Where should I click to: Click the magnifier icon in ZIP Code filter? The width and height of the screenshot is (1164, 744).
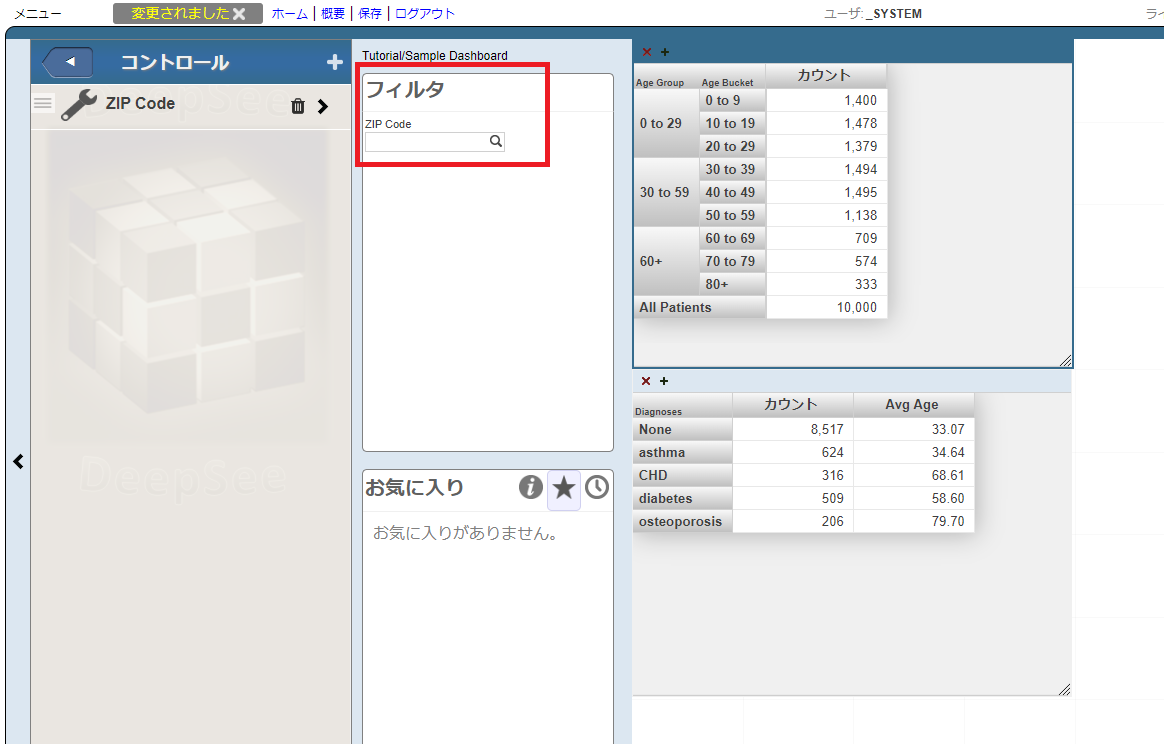point(495,142)
